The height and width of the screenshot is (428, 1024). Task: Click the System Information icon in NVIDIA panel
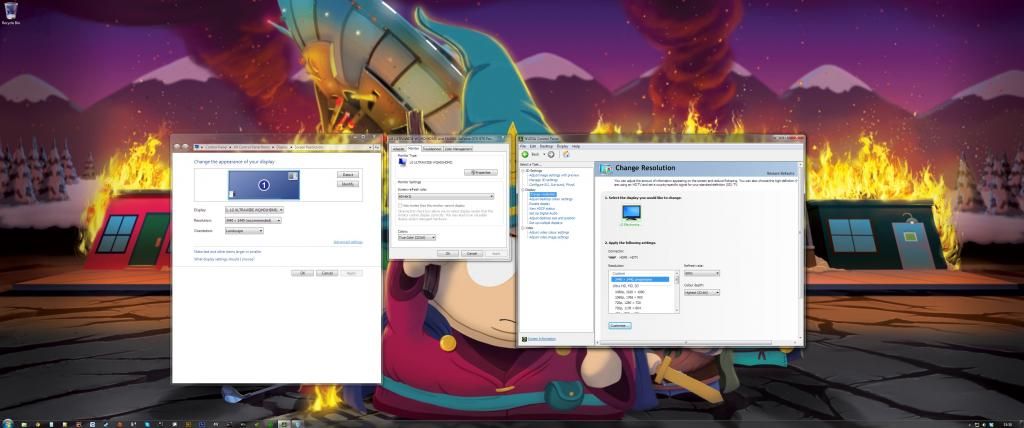pyautogui.click(x=523, y=338)
